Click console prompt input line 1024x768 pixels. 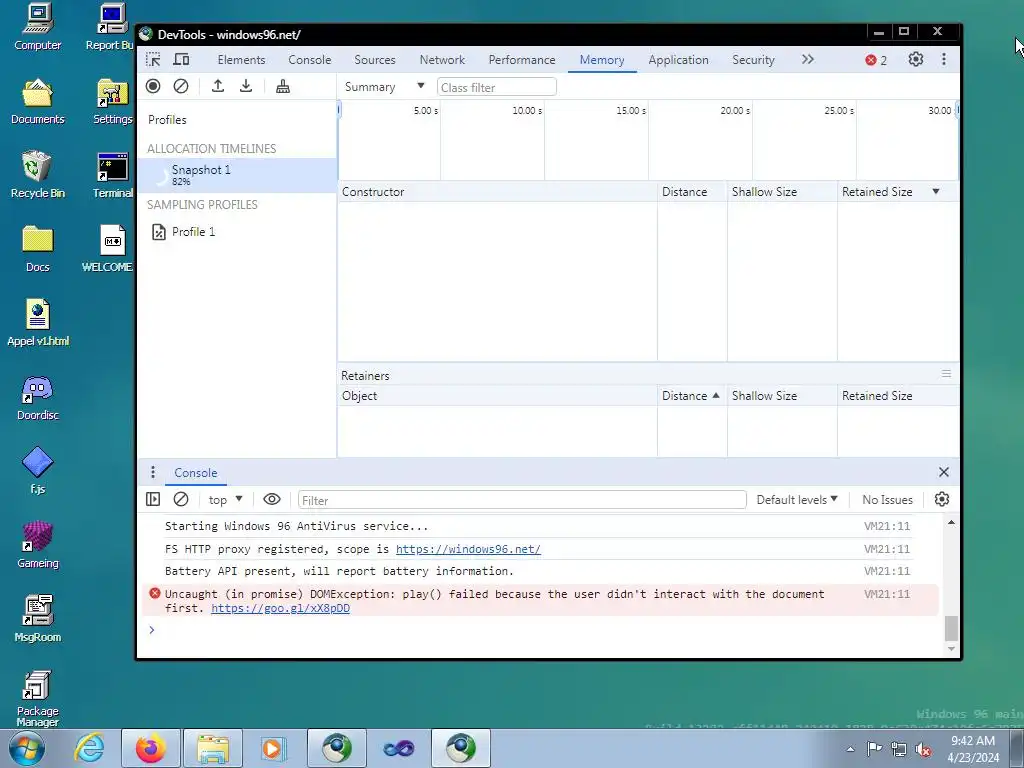[542, 630]
